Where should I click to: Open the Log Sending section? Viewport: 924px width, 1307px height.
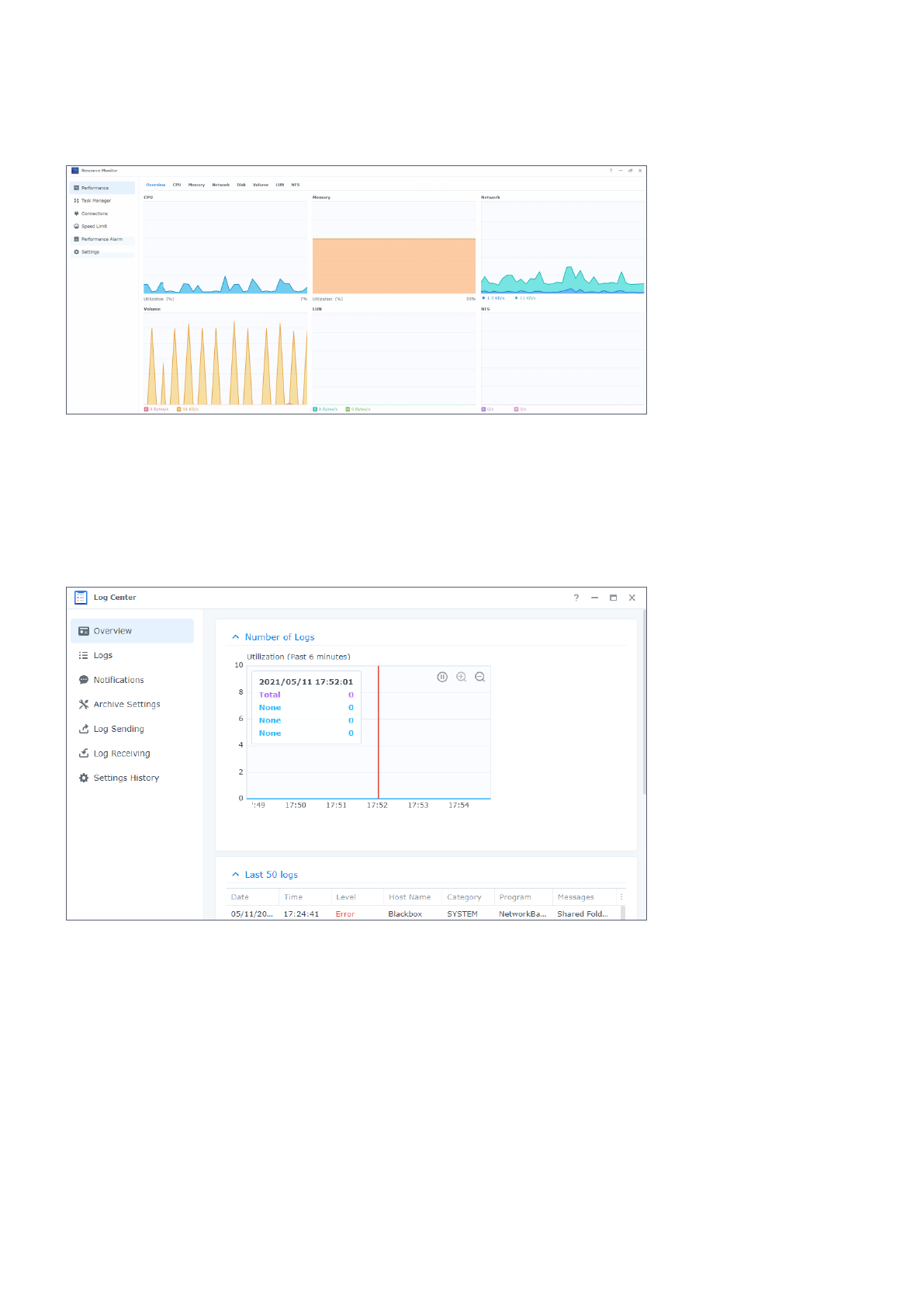coord(118,729)
